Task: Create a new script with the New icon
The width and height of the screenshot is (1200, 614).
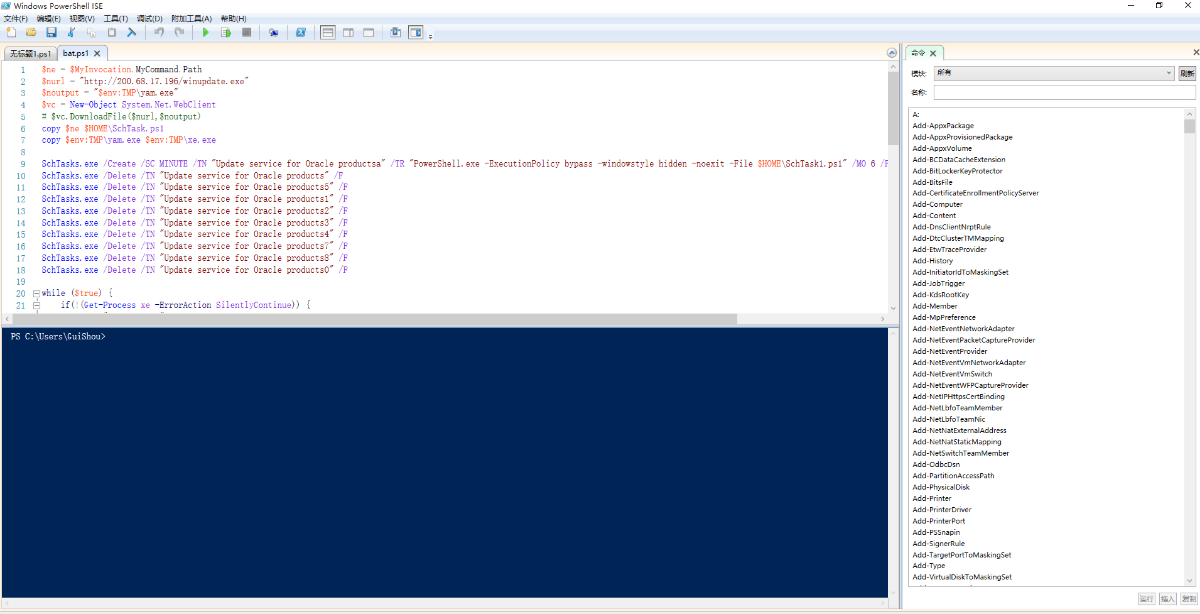Action: [11, 33]
